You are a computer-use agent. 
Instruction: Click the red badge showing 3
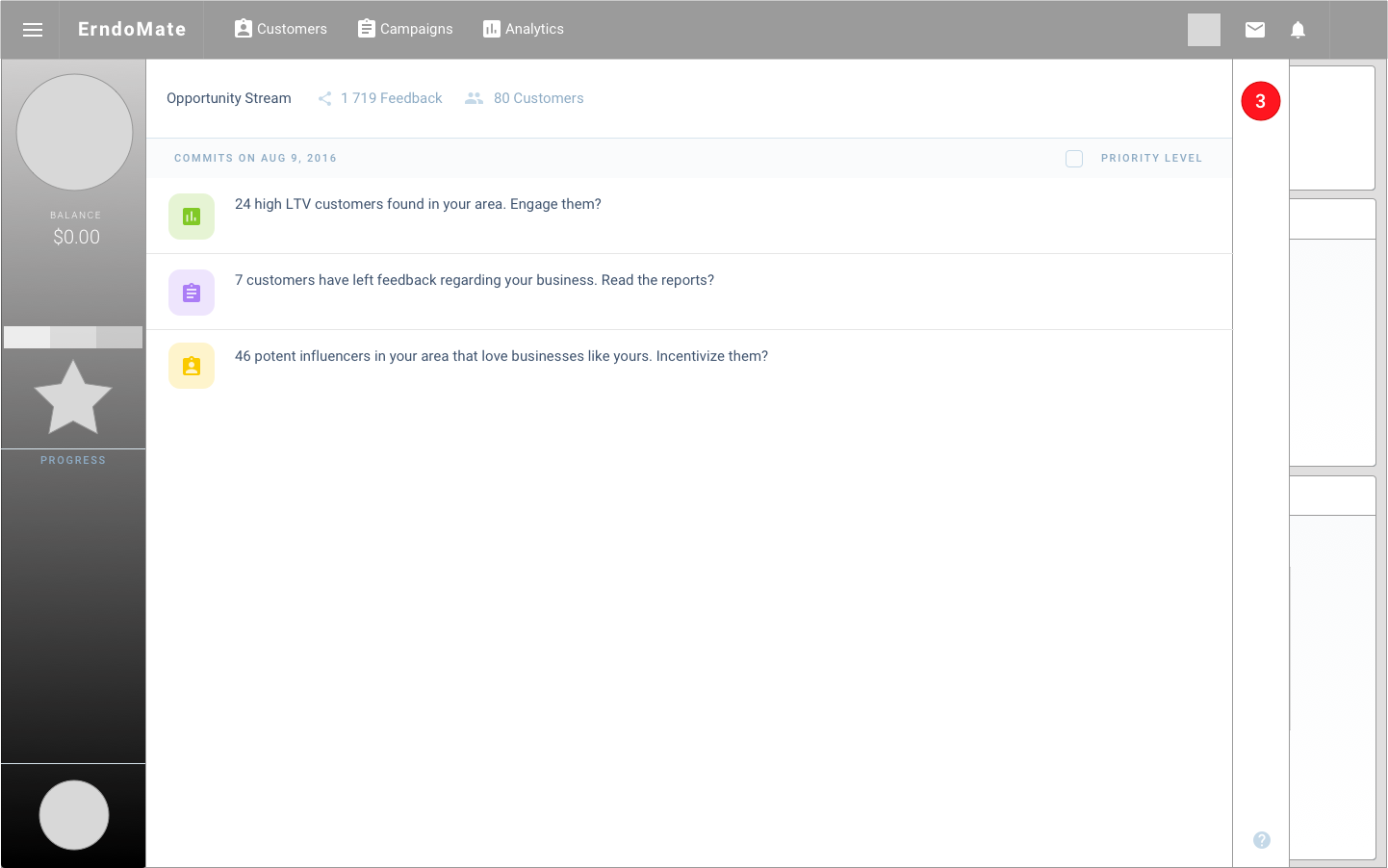pyautogui.click(x=1261, y=101)
